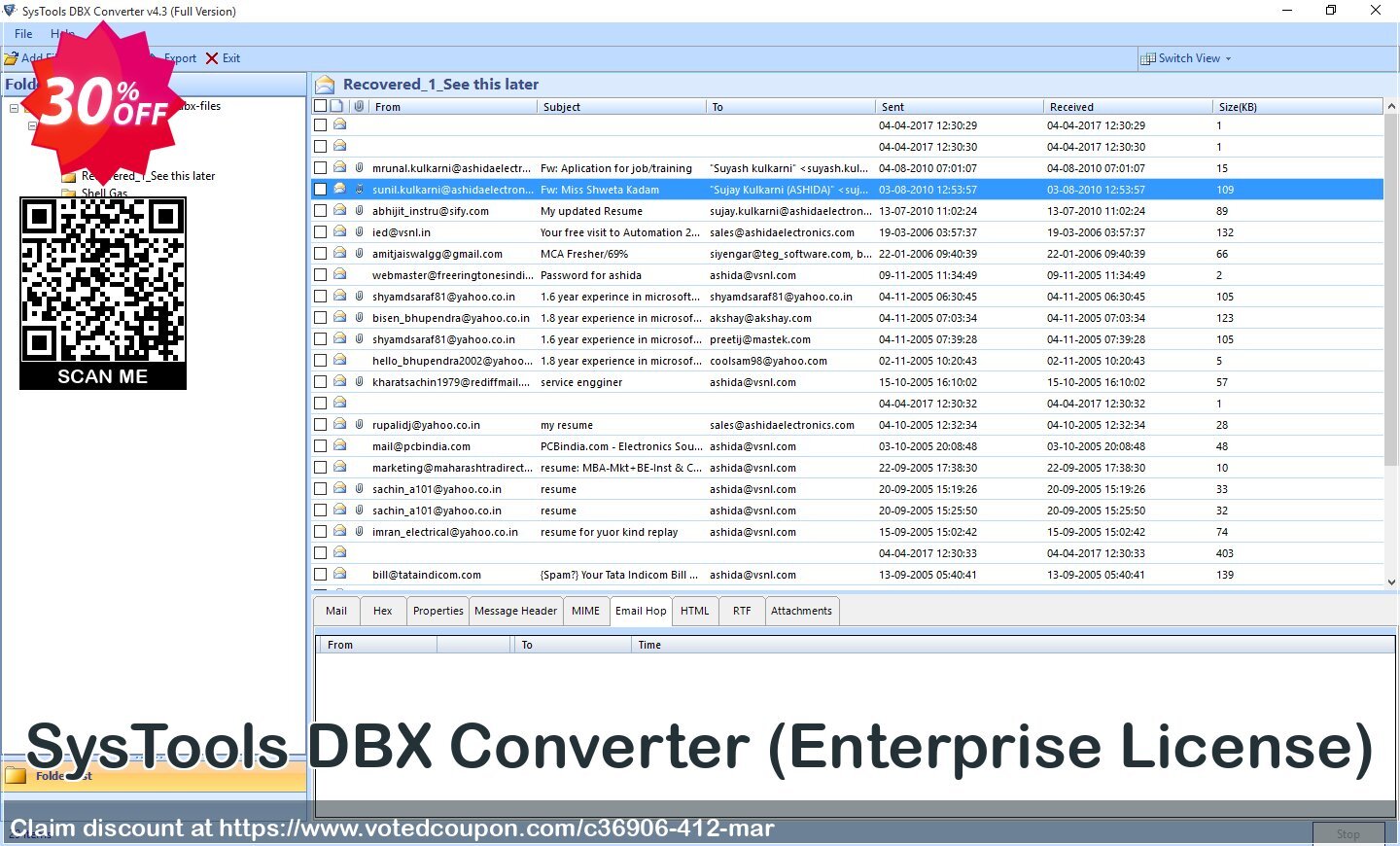Select the 'Password for ashida' subject
The image size is (1400, 846).
tap(590, 275)
